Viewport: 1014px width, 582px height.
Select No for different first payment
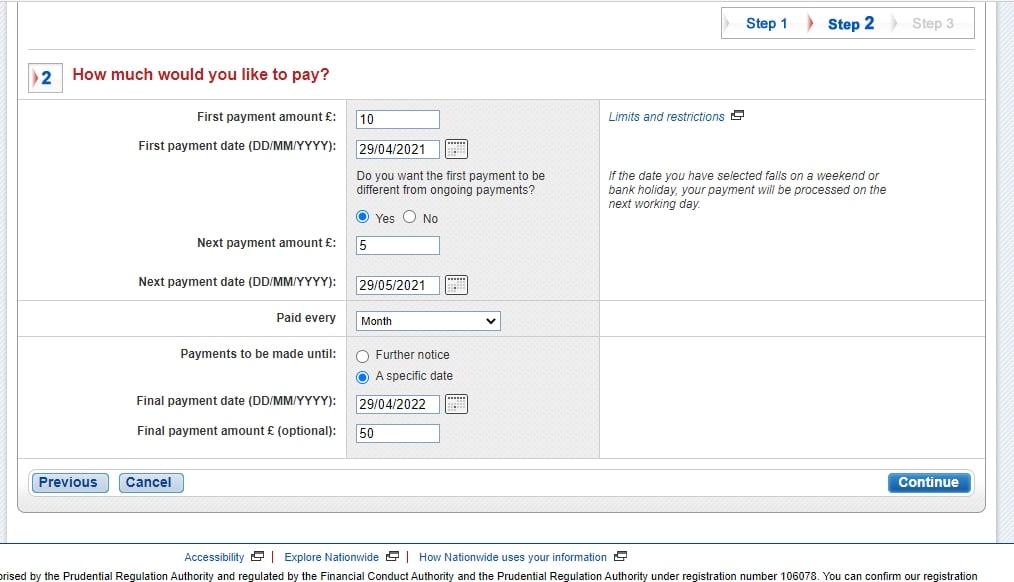pyautogui.click(x=410, y=217)
